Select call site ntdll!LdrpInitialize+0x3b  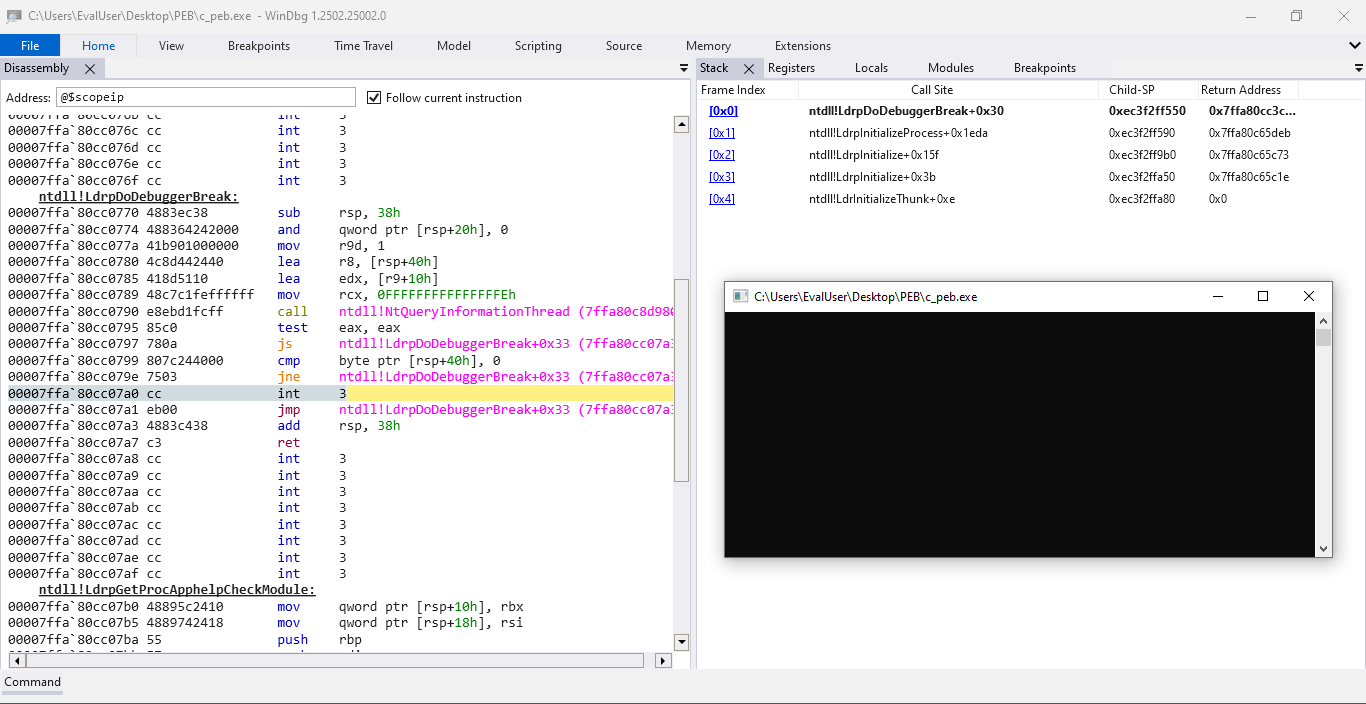point(872,177)
